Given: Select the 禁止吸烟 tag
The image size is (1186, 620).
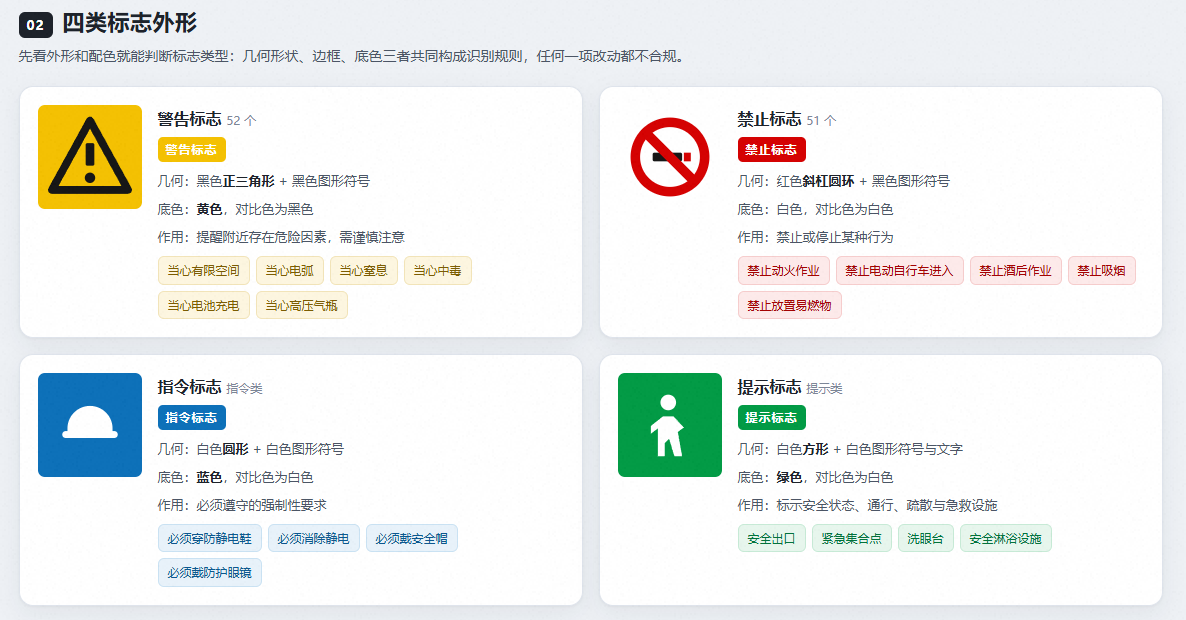Looking at the screenshot, I should click(1101, 271).
